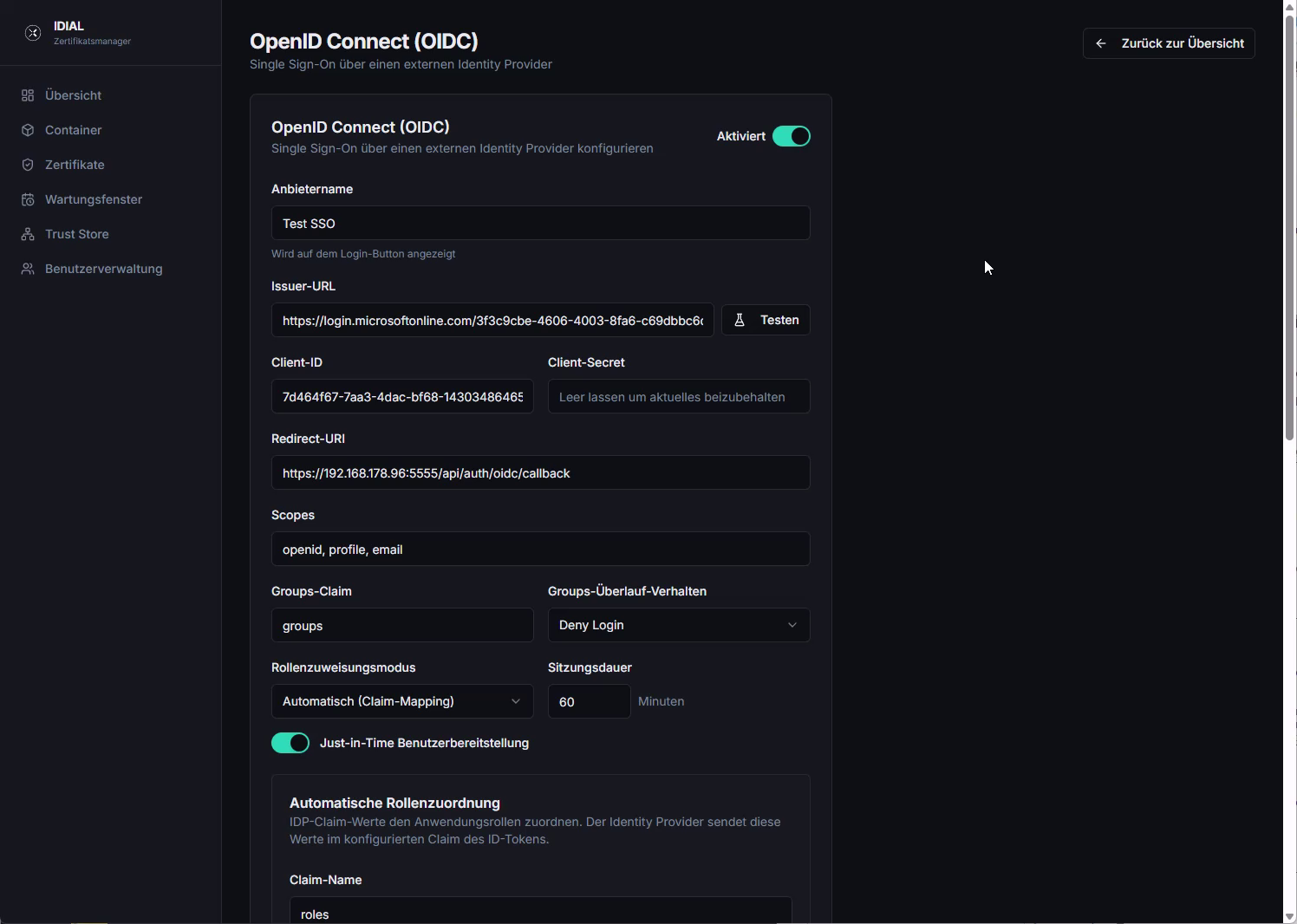
Task: Disable the Aktiviert OIDC switch
Action: point(792,136)
